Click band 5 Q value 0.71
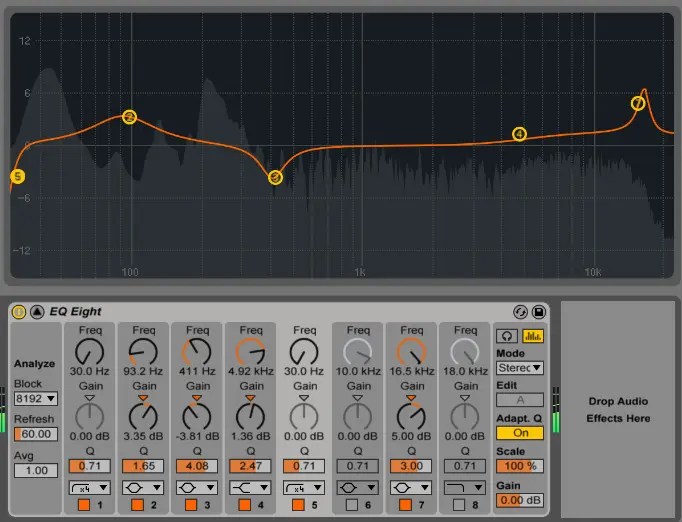 (304, 466)
